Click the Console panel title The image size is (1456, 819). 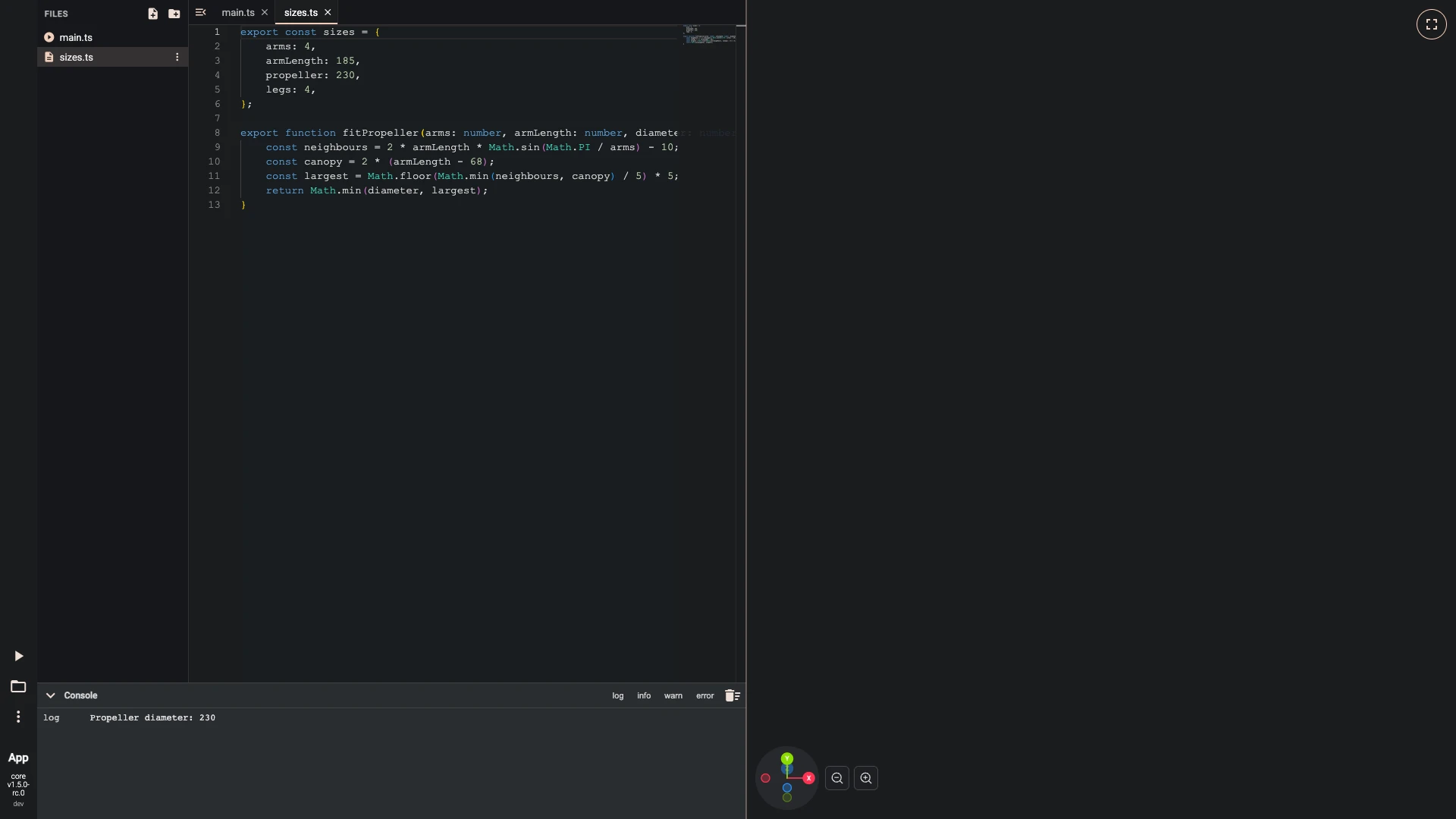coord(80,695)
